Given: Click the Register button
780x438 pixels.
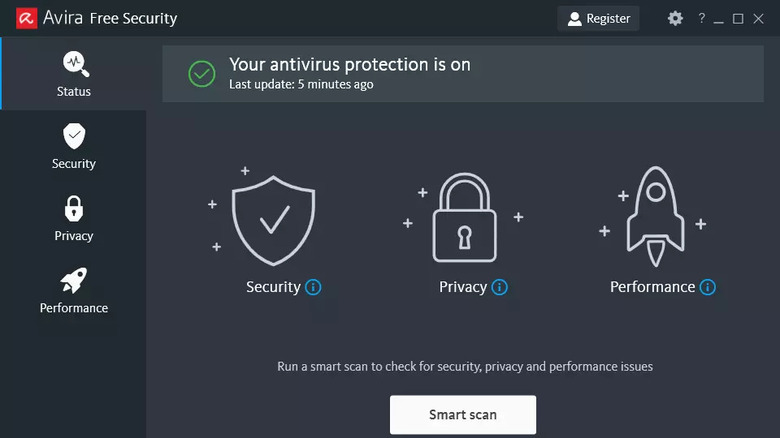Looking at the screenshot, I should [x=598, y=18].
